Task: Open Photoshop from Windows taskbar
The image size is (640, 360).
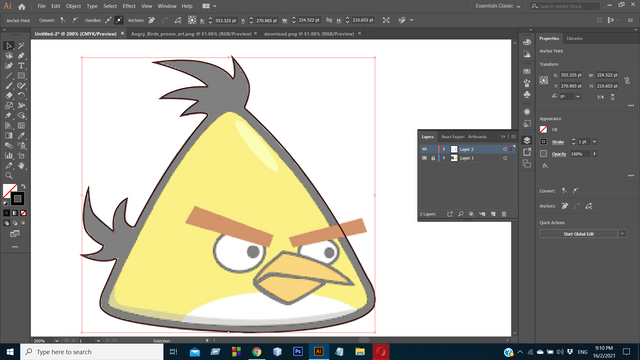Action: (298, 351)
